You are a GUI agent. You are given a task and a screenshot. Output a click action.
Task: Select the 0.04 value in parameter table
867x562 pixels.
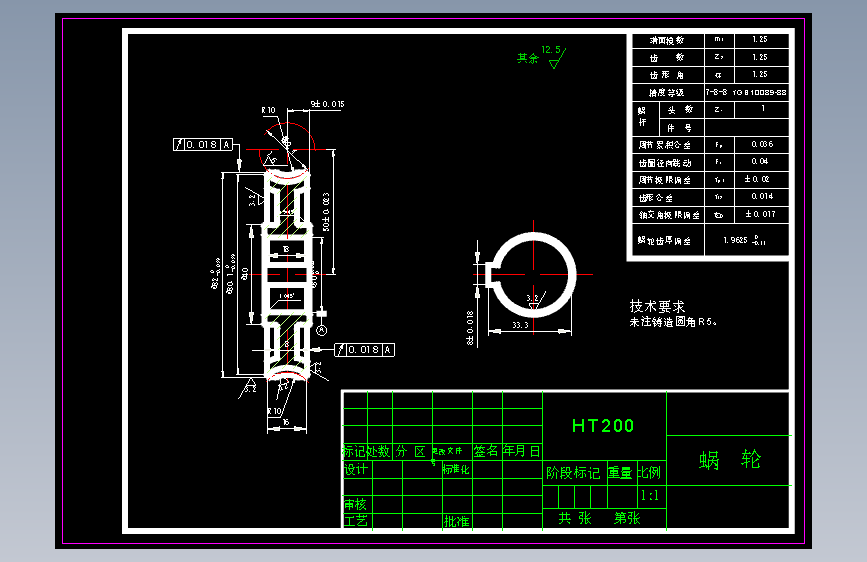(760, 162)
